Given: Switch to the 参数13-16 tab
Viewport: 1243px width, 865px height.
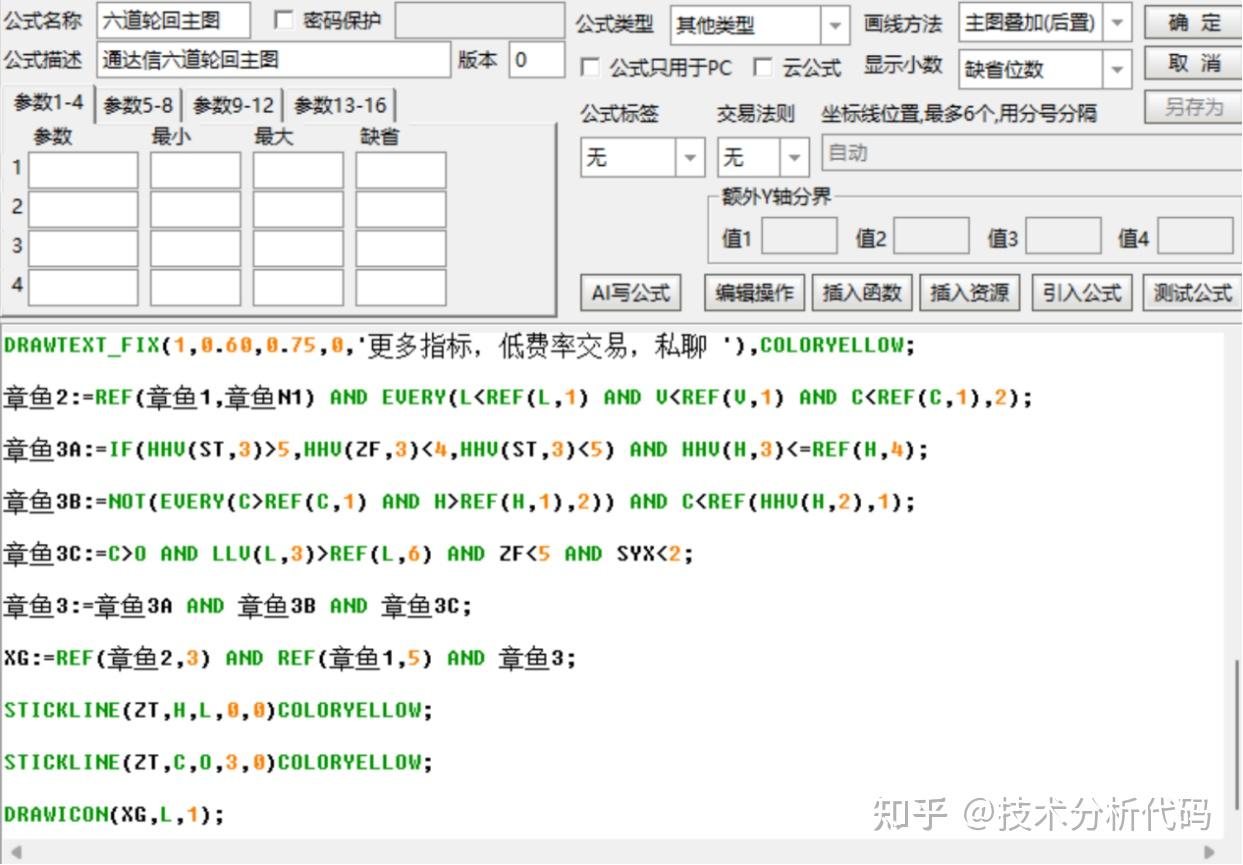Looking at the screenshot, I should click(340, 105).
